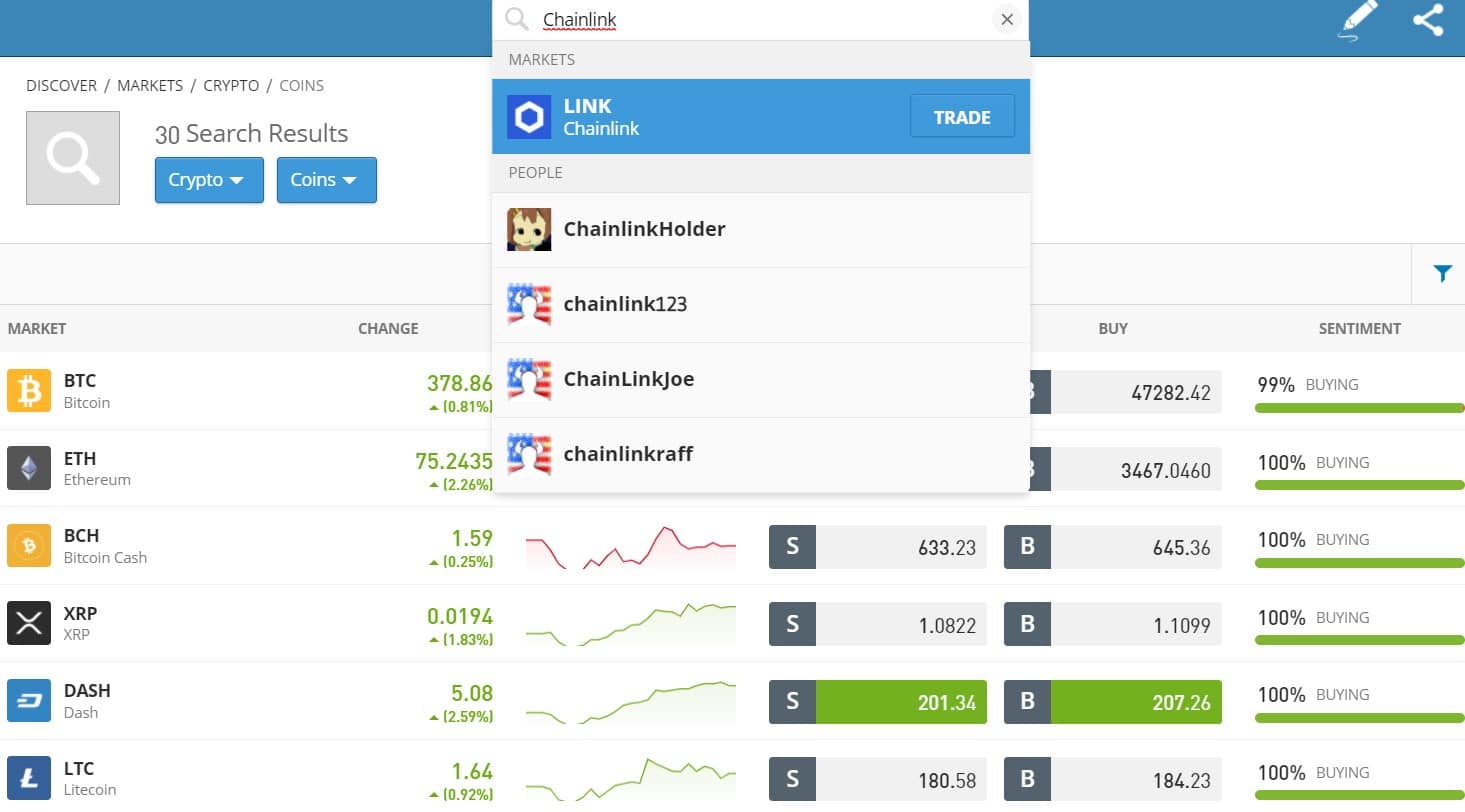Screen dimensions: 1465x812
Task: Click the DASH sell price 201.34
Action: click(901, 702)
